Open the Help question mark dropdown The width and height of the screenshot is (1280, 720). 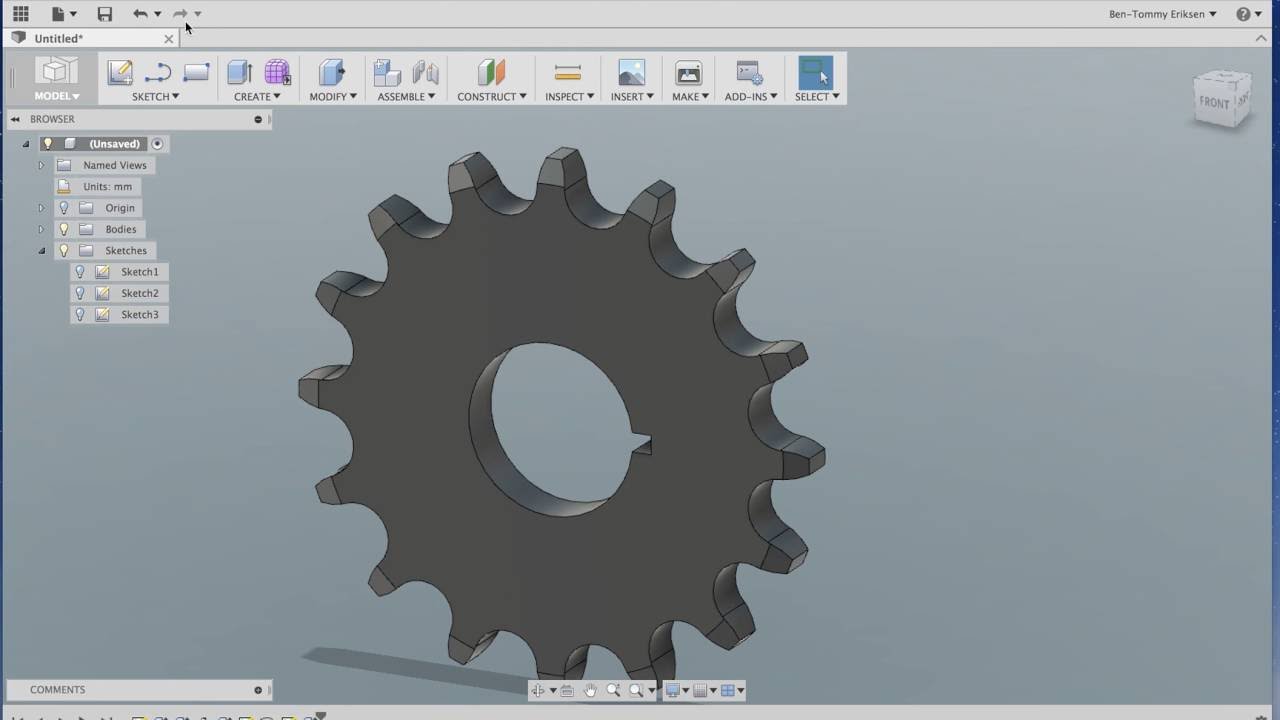pyautogui.click(x=1249, y=14)
